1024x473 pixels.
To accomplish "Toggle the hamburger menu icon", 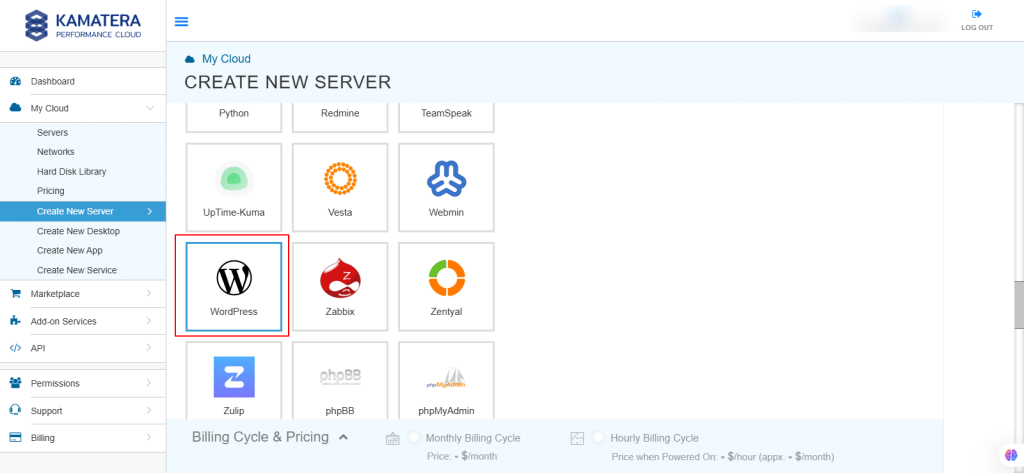I will tap(182, 22).
